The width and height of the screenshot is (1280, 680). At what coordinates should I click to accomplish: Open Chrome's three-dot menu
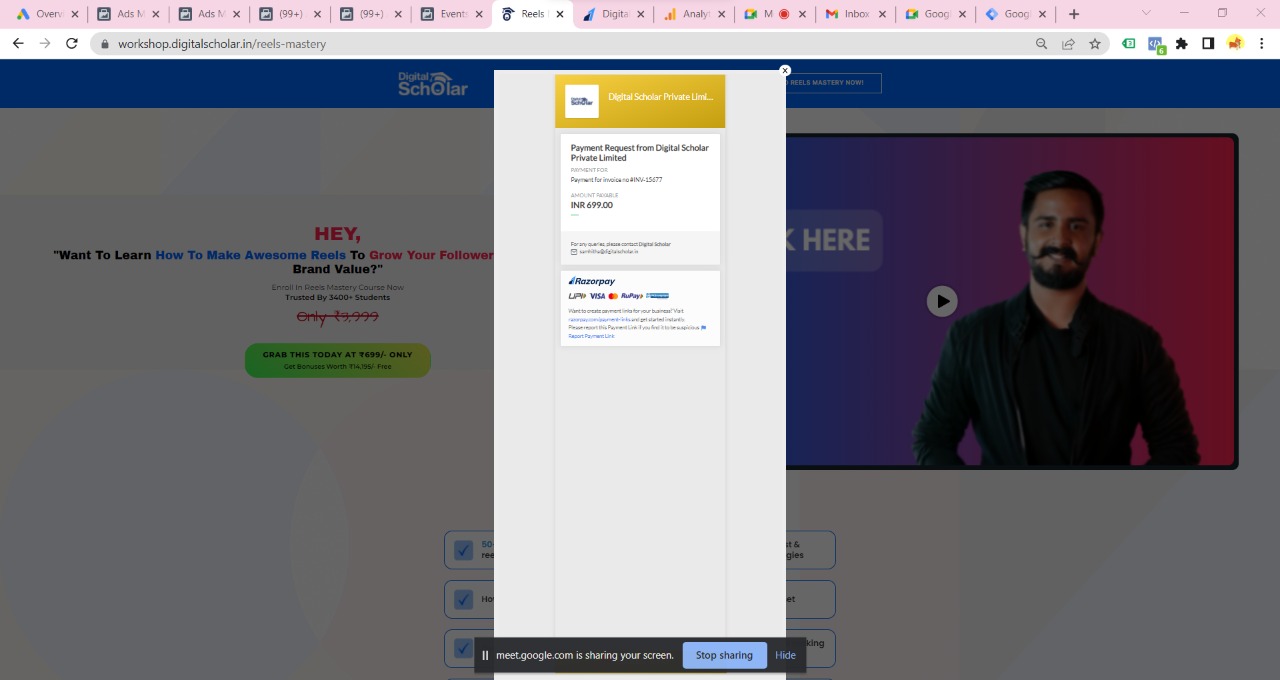[x=1262, y=44]
